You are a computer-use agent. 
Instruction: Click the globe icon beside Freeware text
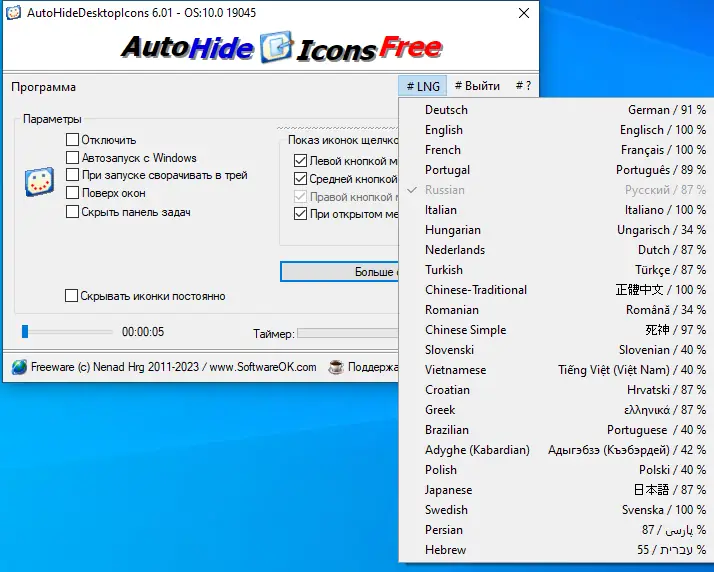[x=19, y=367]
